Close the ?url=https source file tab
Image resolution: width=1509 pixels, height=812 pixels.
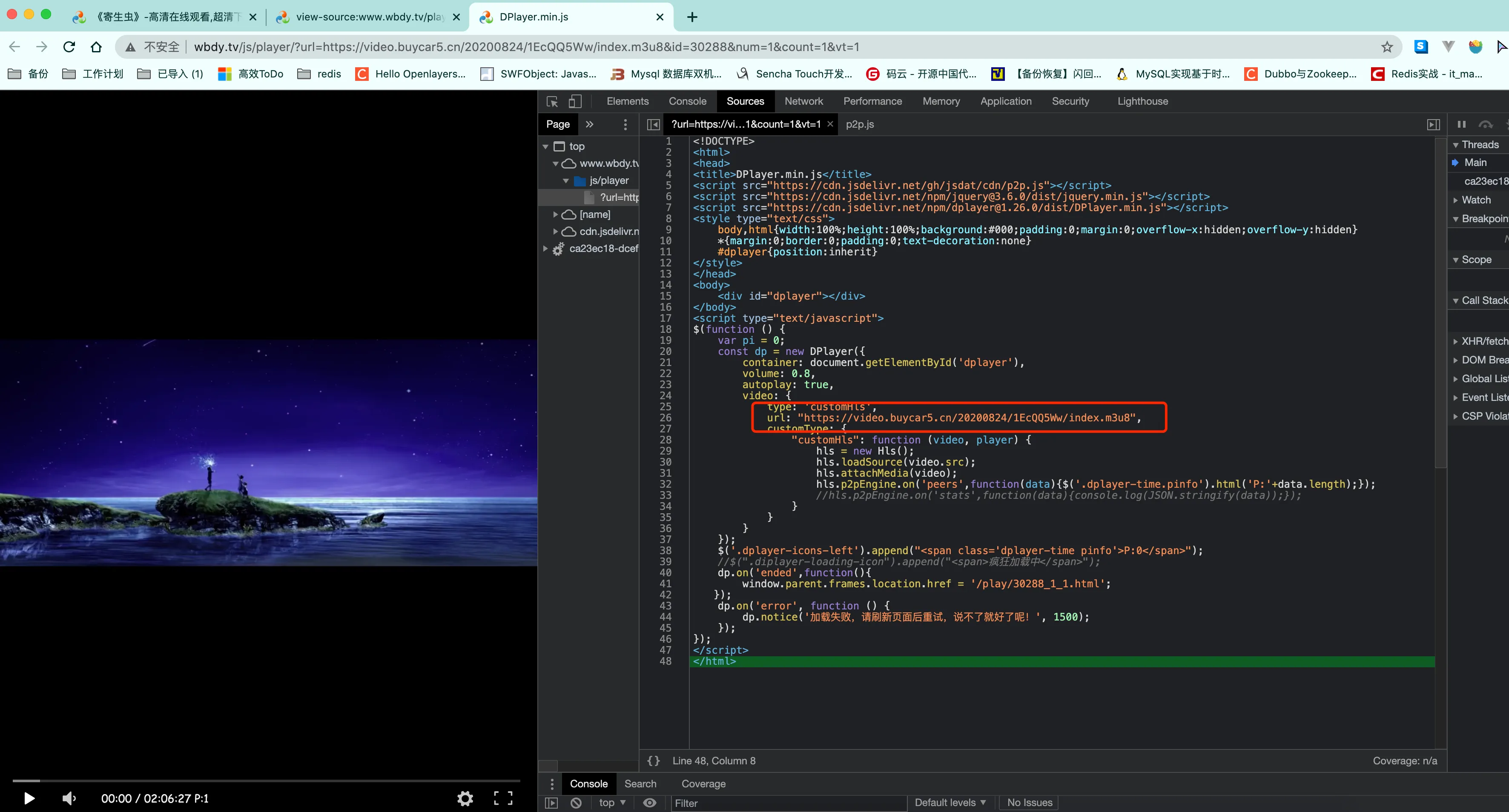[830, 124]
